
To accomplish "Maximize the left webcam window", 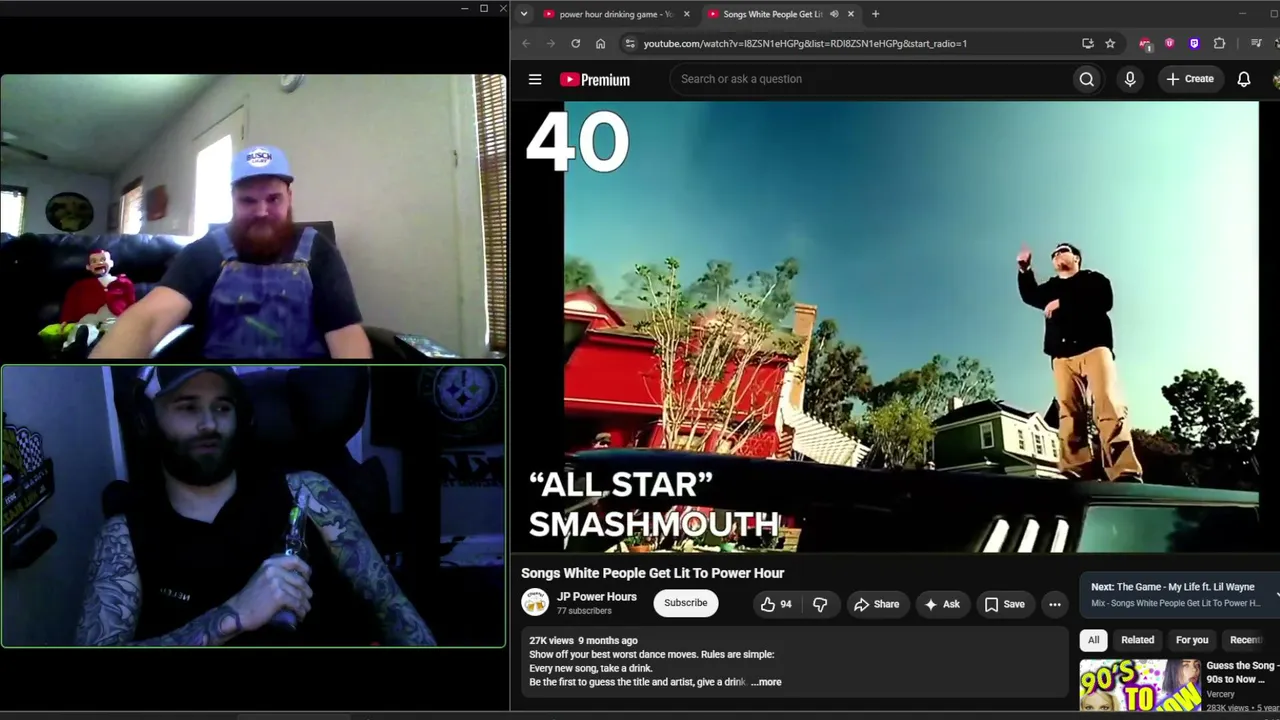I will 484,8.
